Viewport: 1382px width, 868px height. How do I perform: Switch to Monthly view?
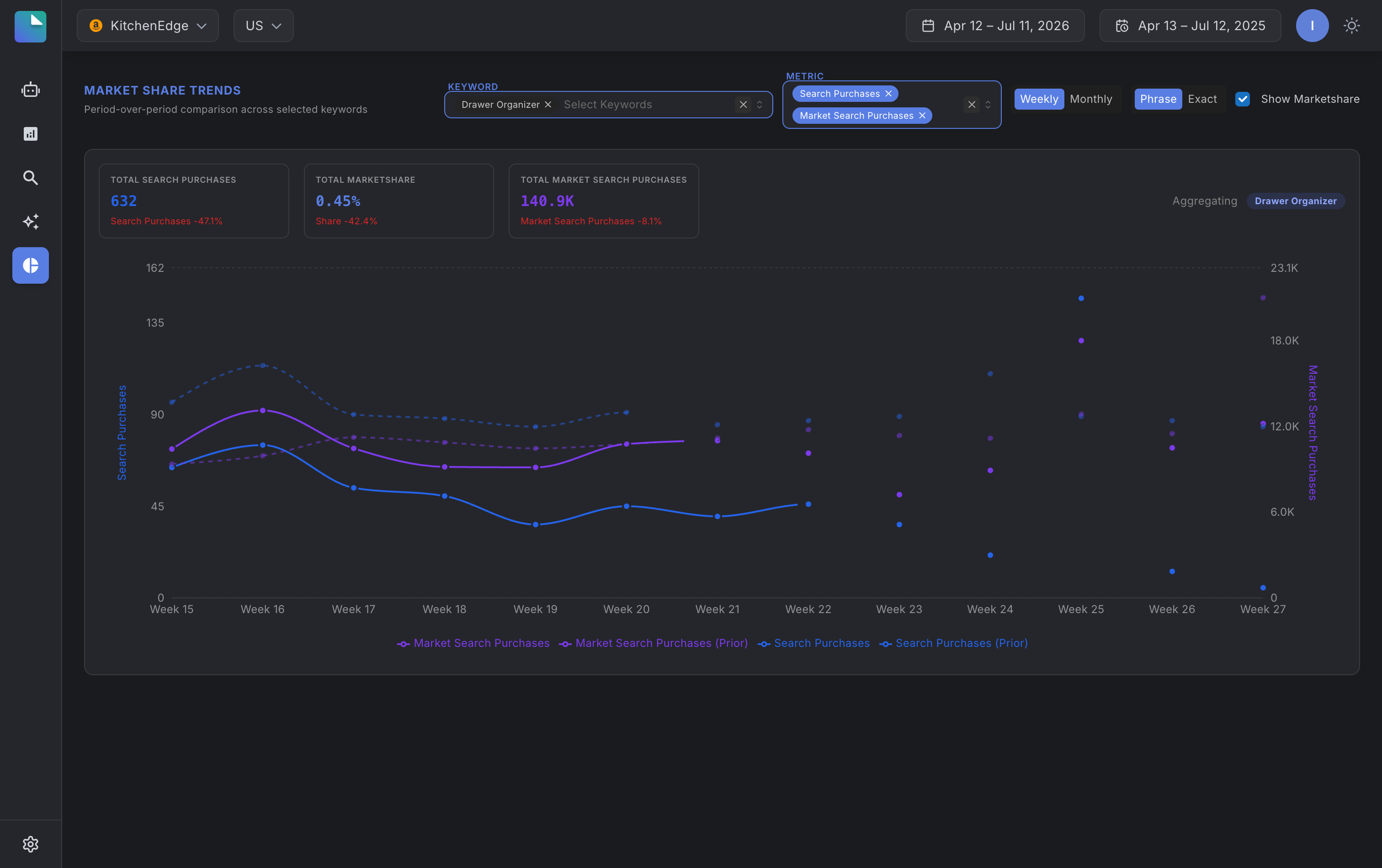click(x=1090, y=99)
